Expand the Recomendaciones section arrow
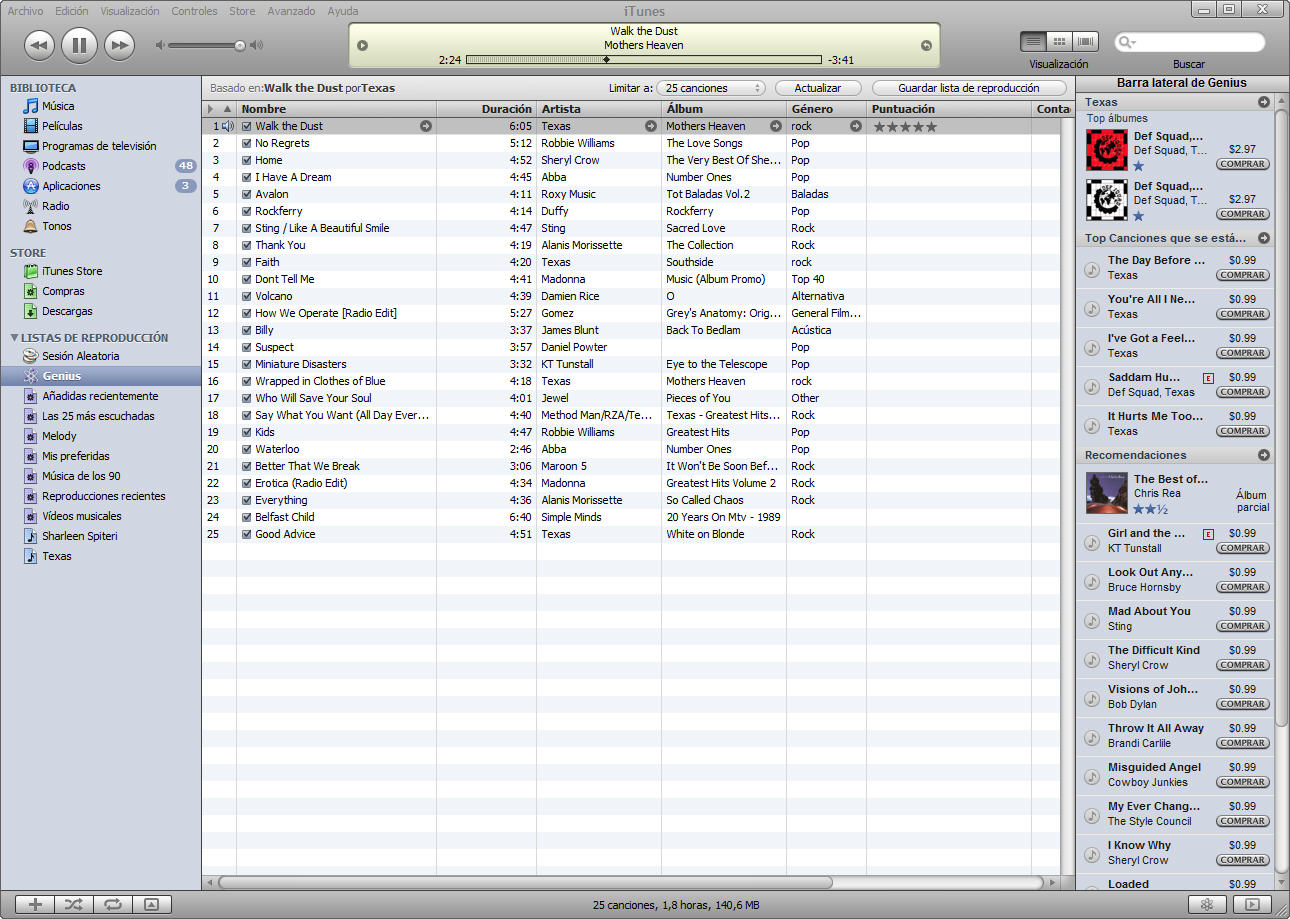This screenshot has height=919, width=1290. coord(1264,455)
